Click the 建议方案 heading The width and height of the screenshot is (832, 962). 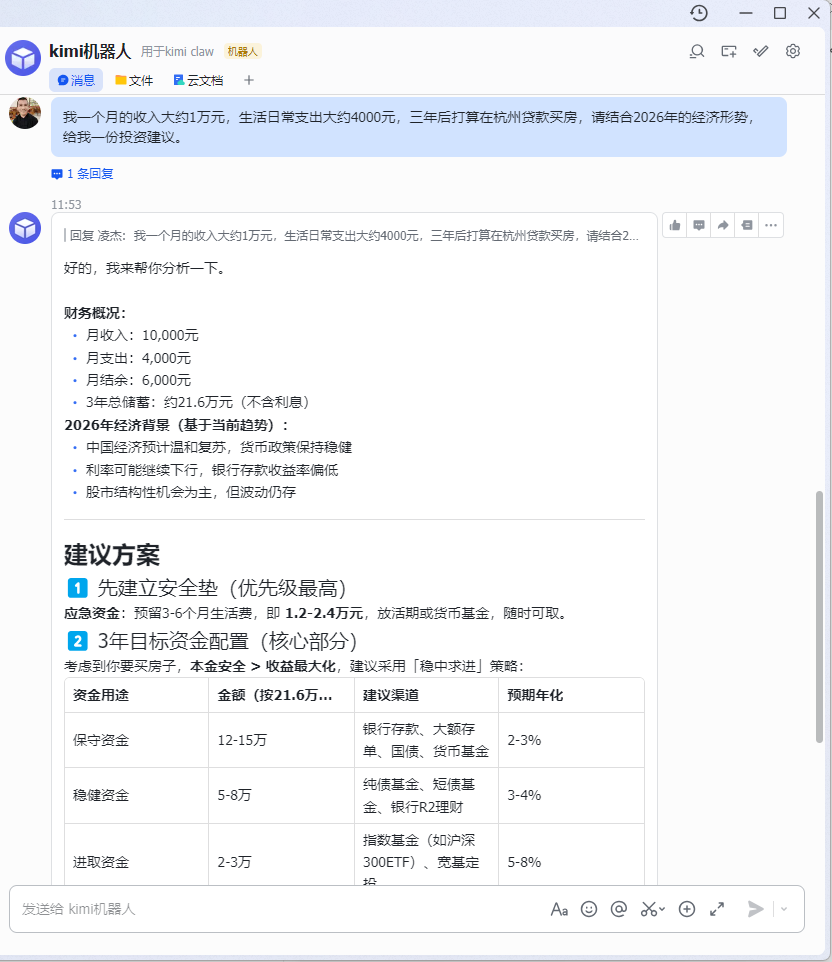(x=112, y=555)
